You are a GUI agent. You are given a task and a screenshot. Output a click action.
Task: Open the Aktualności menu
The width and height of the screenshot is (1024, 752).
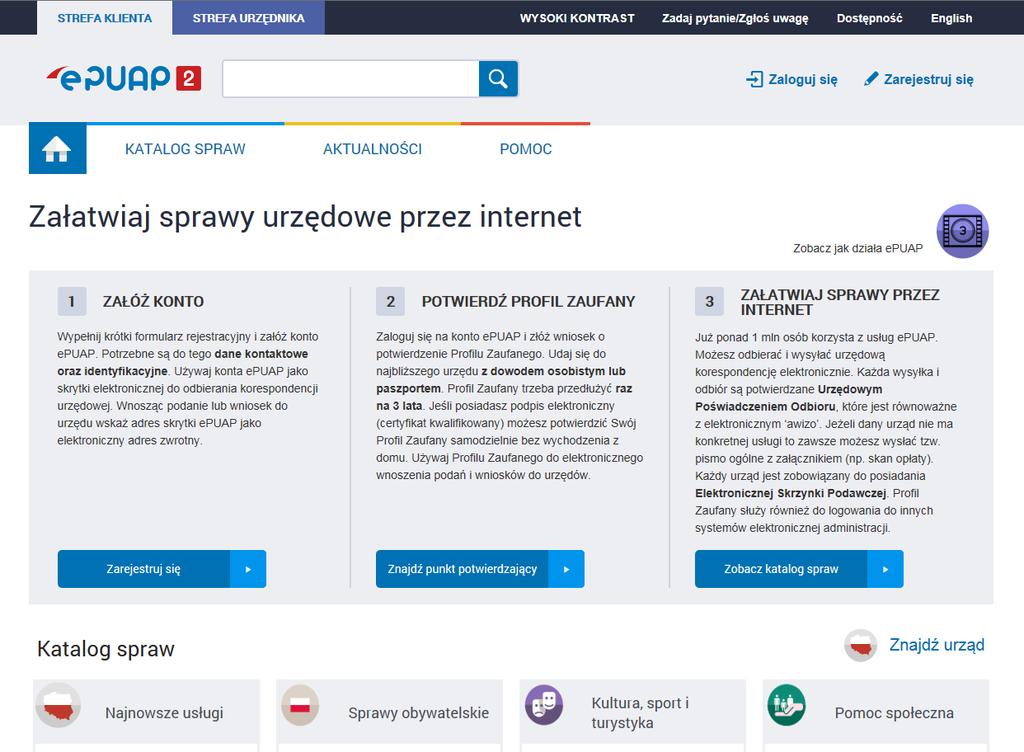pos(372,149)
